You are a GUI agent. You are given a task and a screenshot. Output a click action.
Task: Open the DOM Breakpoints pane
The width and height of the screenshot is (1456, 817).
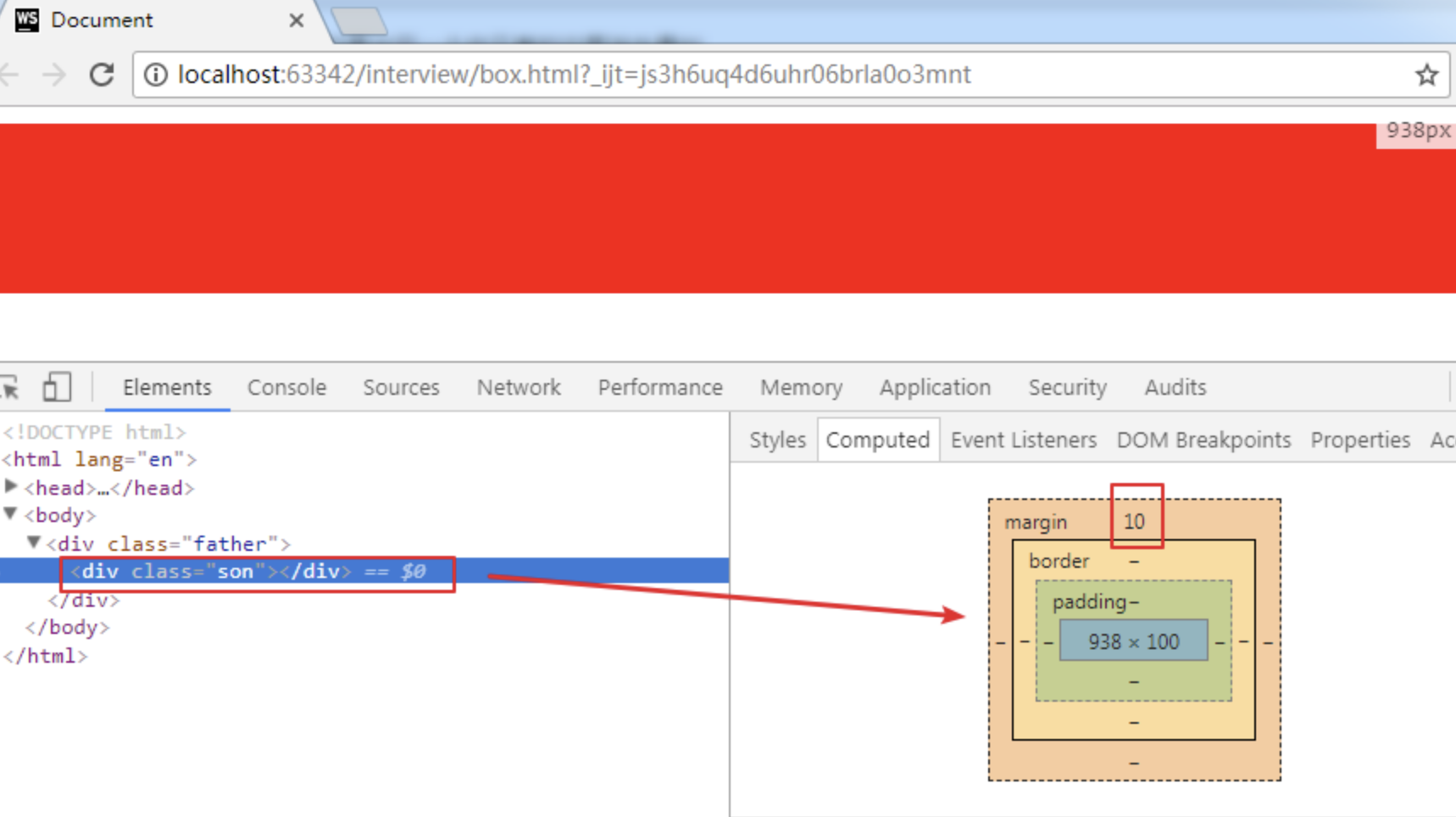[1203, 440]
